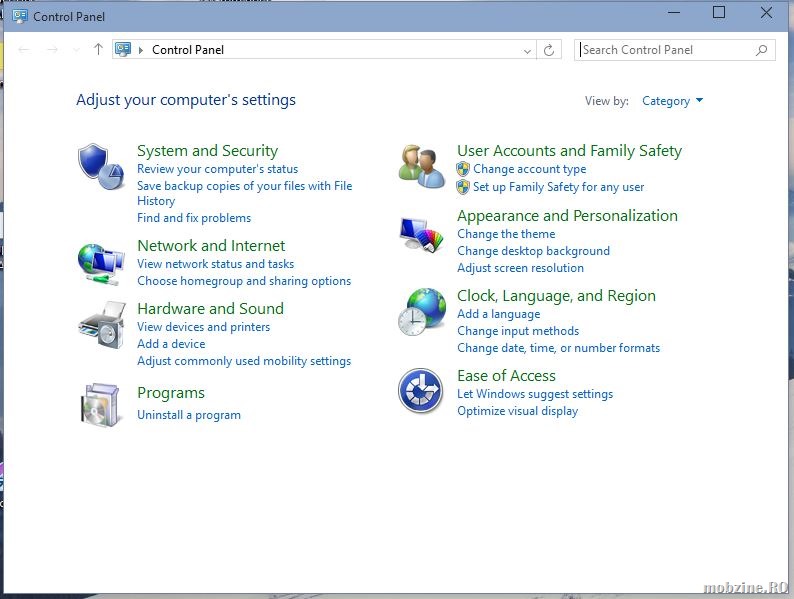Open the View by Category dropdown
Image resolution: width=794 pixels, height=599 pixels.
click(672, 101)
